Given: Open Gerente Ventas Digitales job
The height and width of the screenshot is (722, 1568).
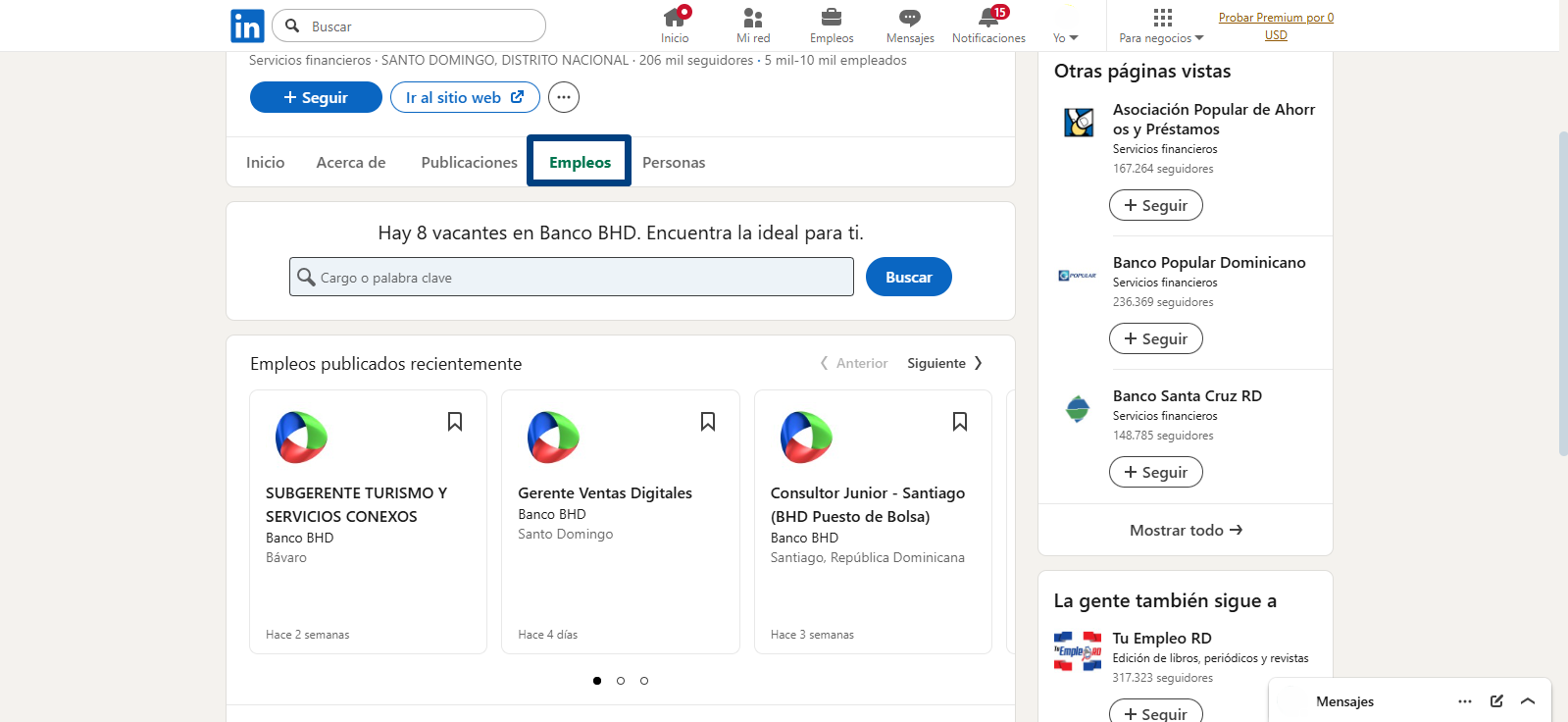Looking at the screenshot, I should pos(605,492).
